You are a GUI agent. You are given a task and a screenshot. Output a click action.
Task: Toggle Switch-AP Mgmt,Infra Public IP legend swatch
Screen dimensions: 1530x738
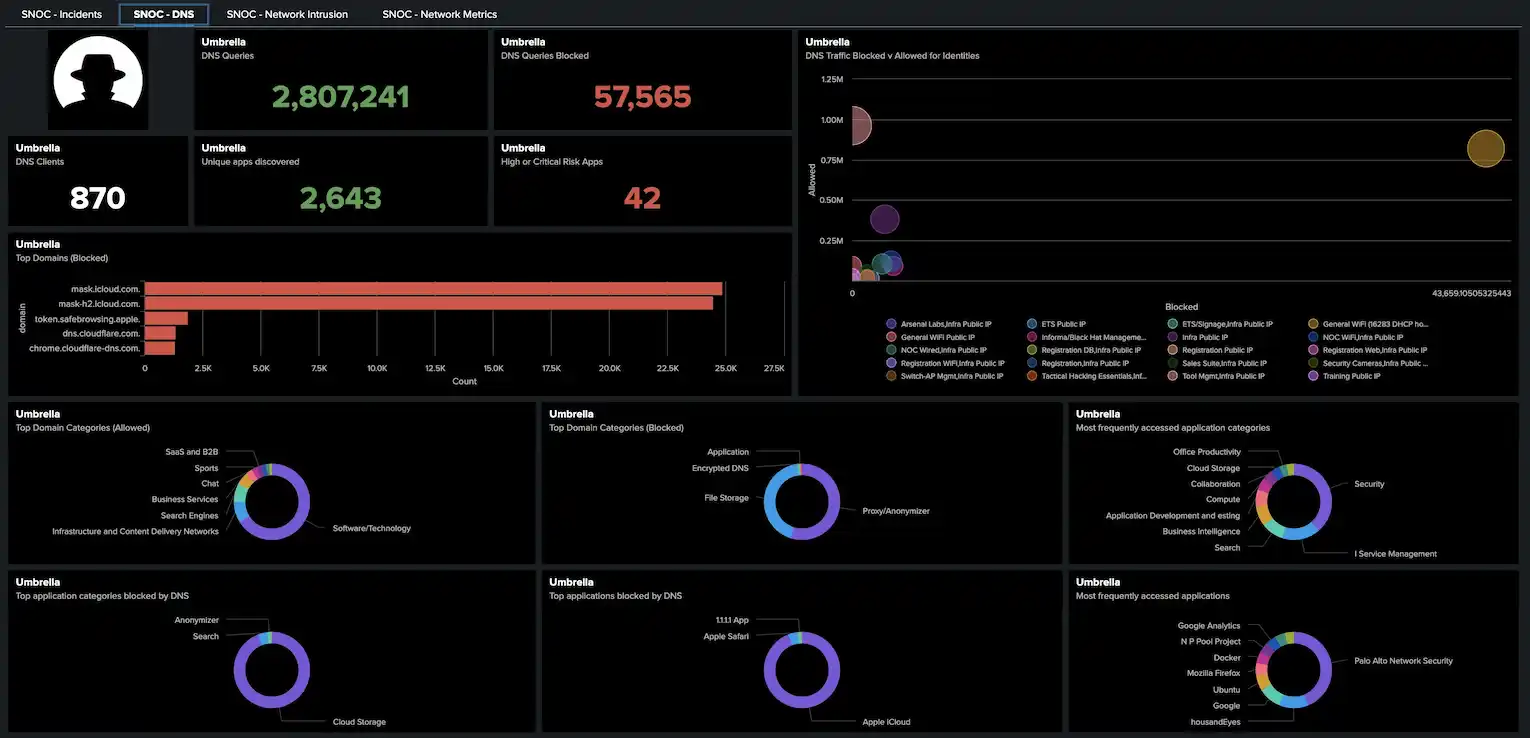click(x=891, y=376)
